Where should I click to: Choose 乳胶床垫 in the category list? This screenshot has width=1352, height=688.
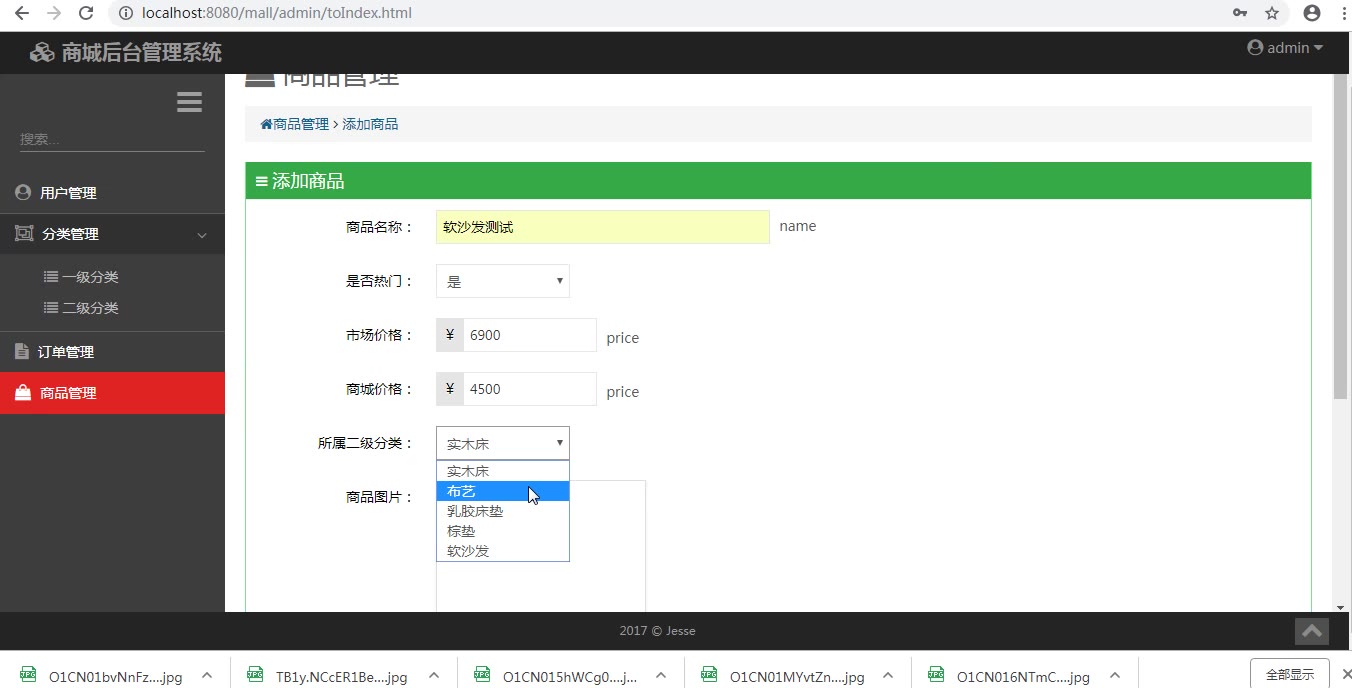click(503, 511)
